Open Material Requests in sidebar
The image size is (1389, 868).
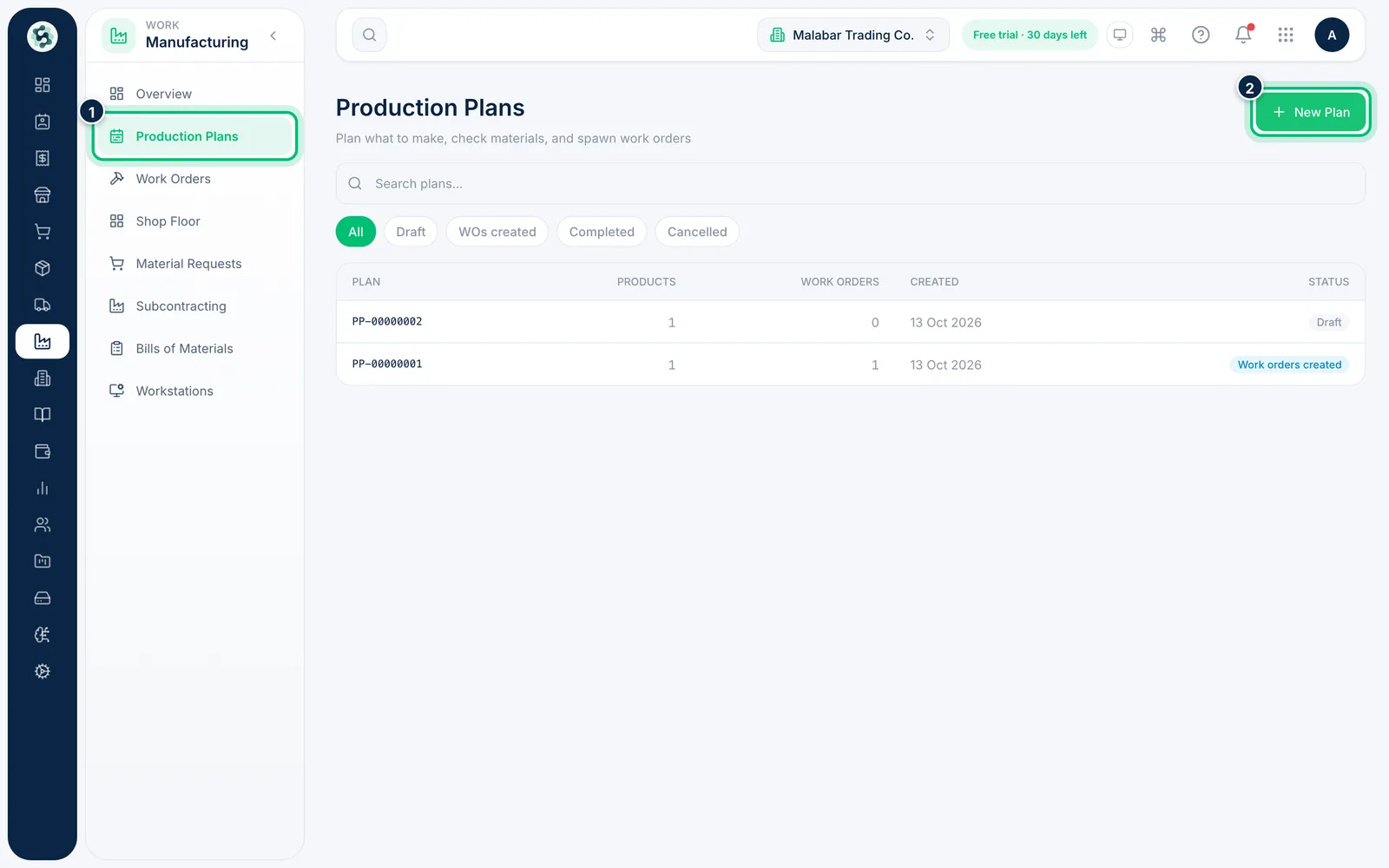pos(194,264)
